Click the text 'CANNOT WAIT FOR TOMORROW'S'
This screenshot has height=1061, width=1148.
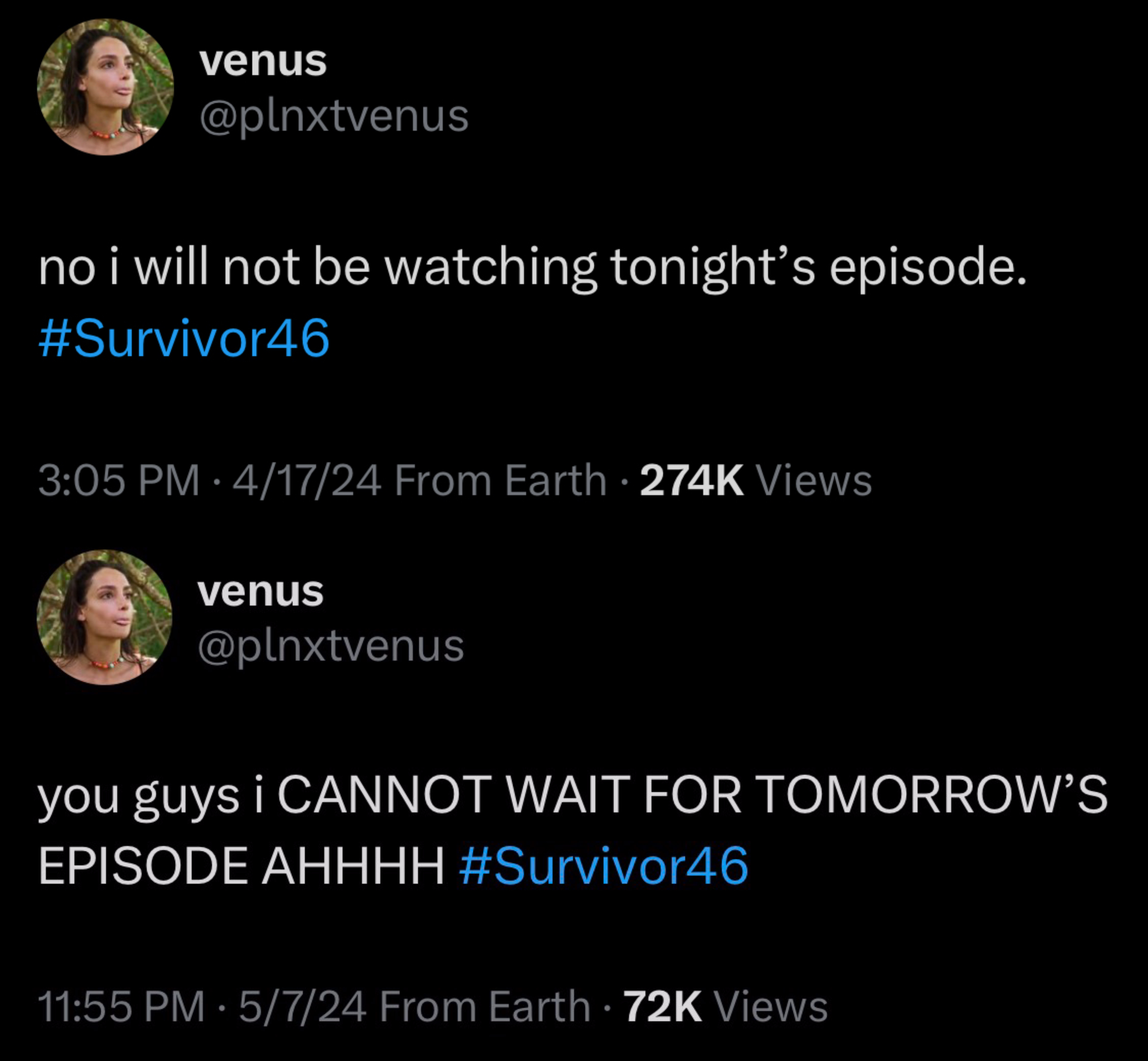coord(693,795)
